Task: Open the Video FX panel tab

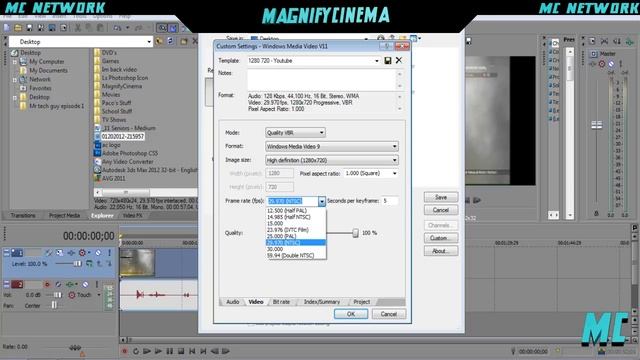Action: (132, 216)
